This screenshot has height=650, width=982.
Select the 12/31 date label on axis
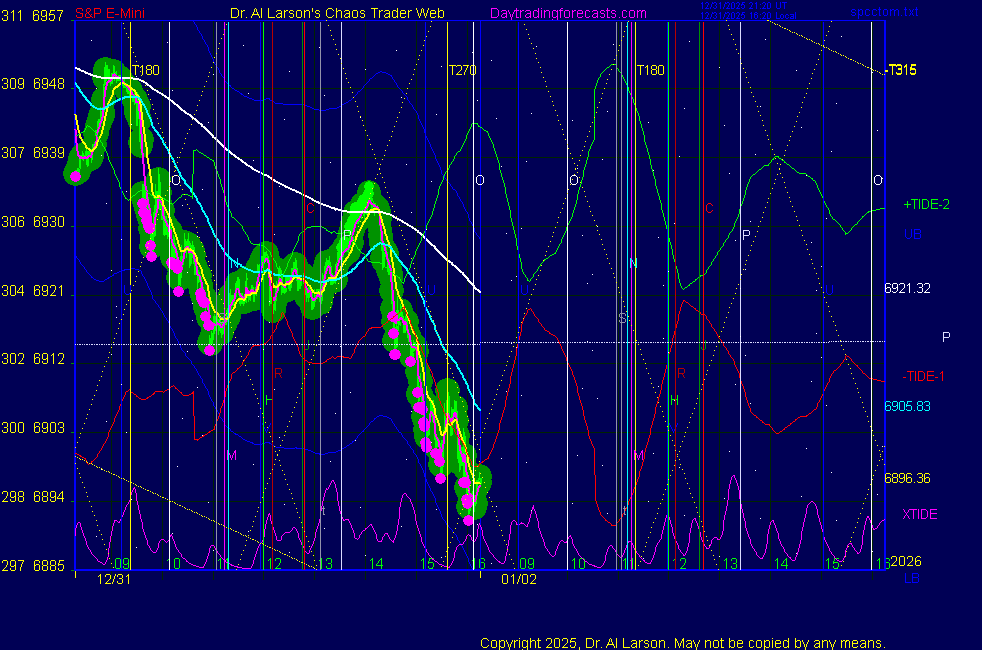(114, 579)
